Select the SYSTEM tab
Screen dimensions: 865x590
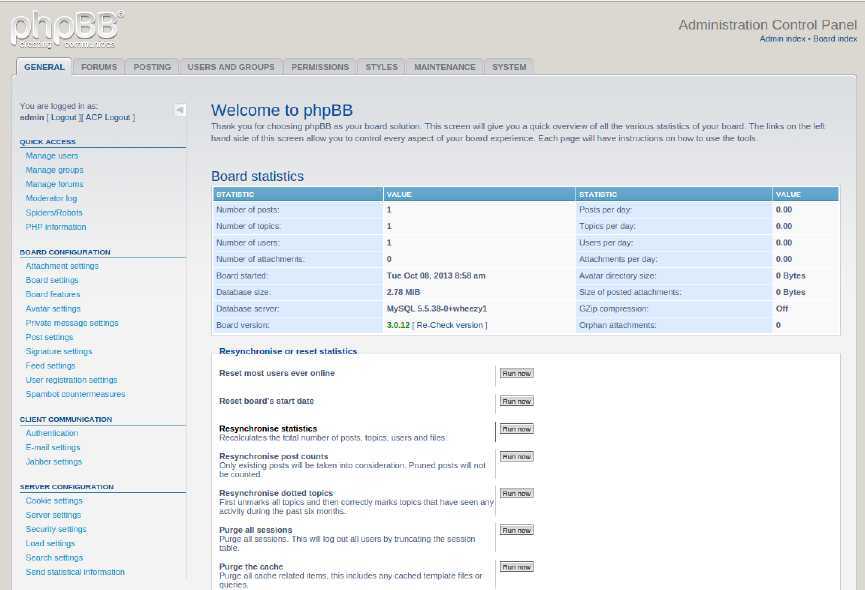(x=508, y=66)
